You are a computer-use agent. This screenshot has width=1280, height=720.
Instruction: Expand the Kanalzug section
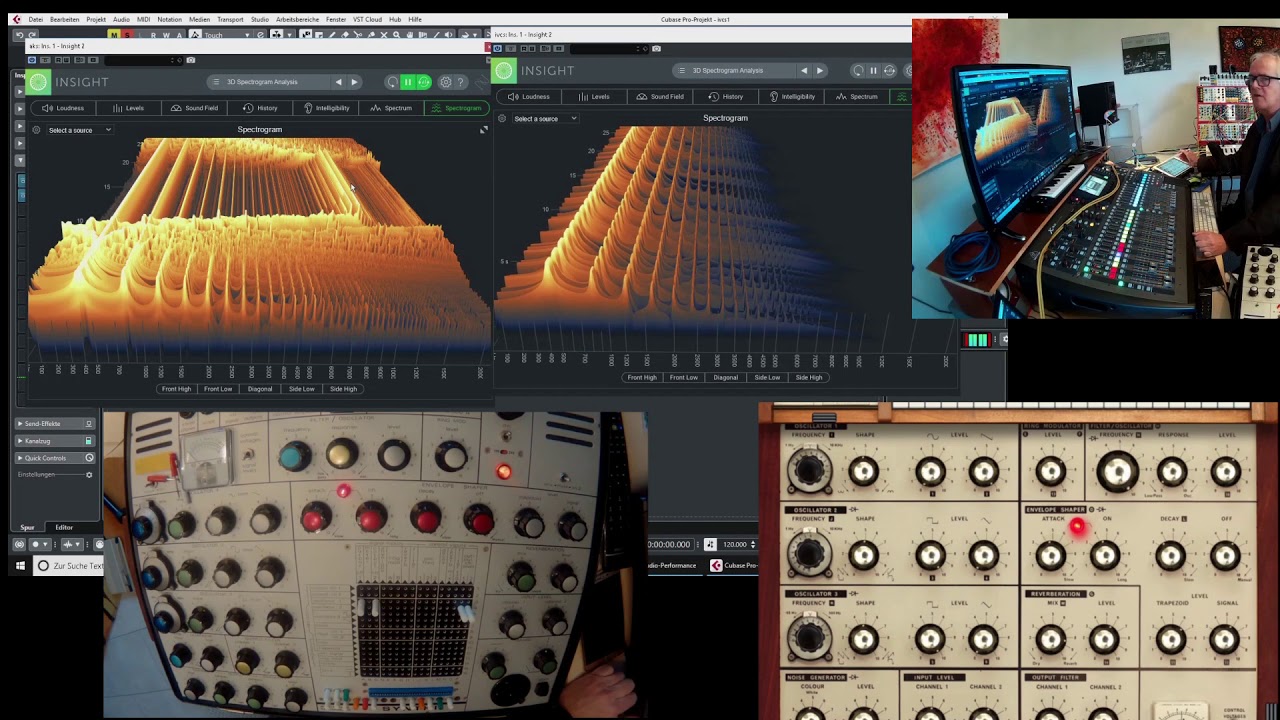19,441
